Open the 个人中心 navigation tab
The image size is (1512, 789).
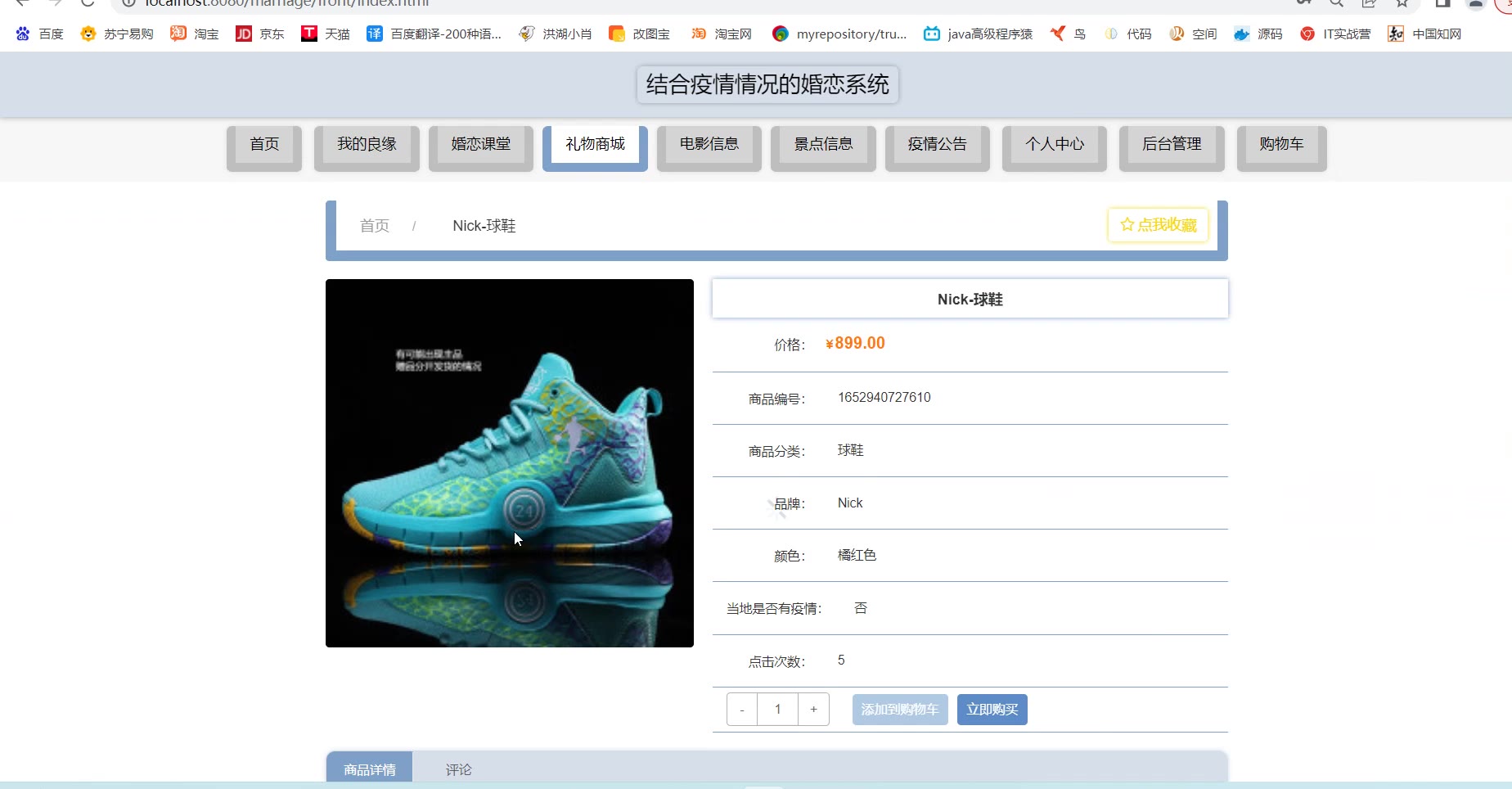pyautogui.click(x=1055, y=147)
